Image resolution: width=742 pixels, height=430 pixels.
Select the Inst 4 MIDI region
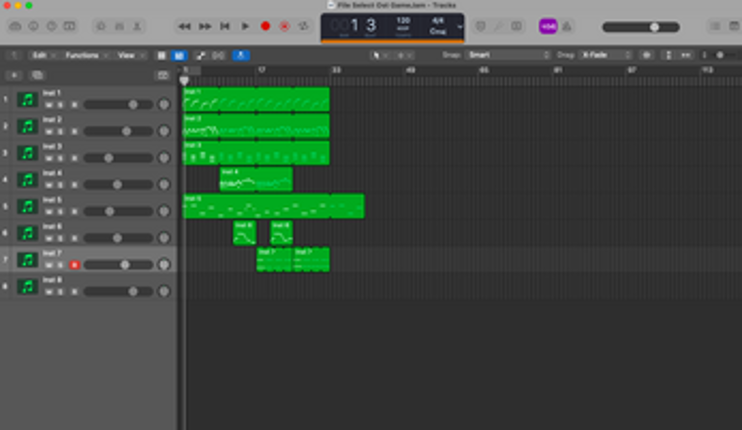[256, 180]
